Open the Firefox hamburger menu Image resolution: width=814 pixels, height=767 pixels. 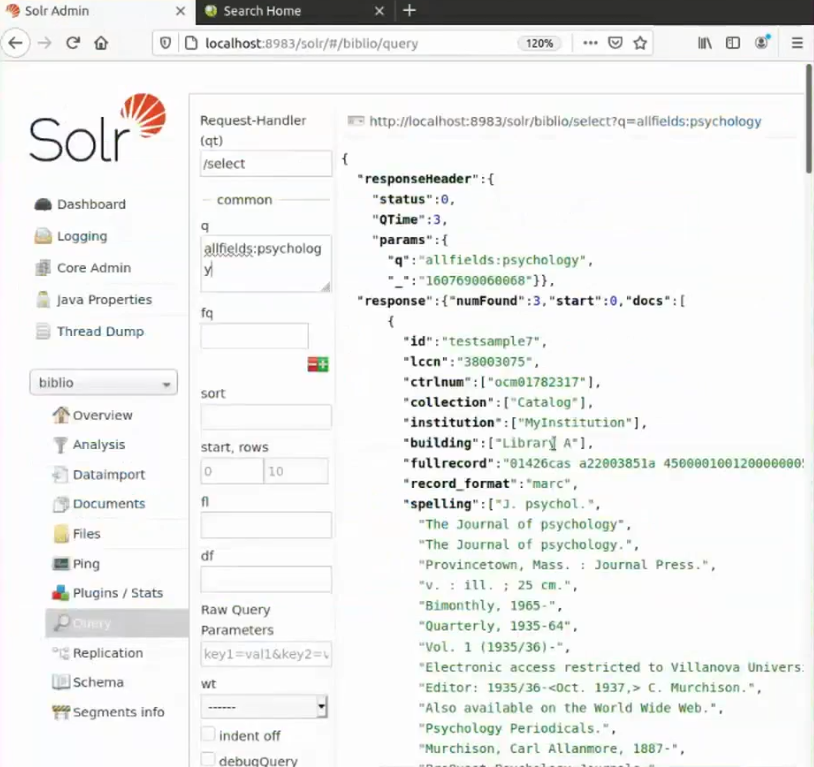797,43
